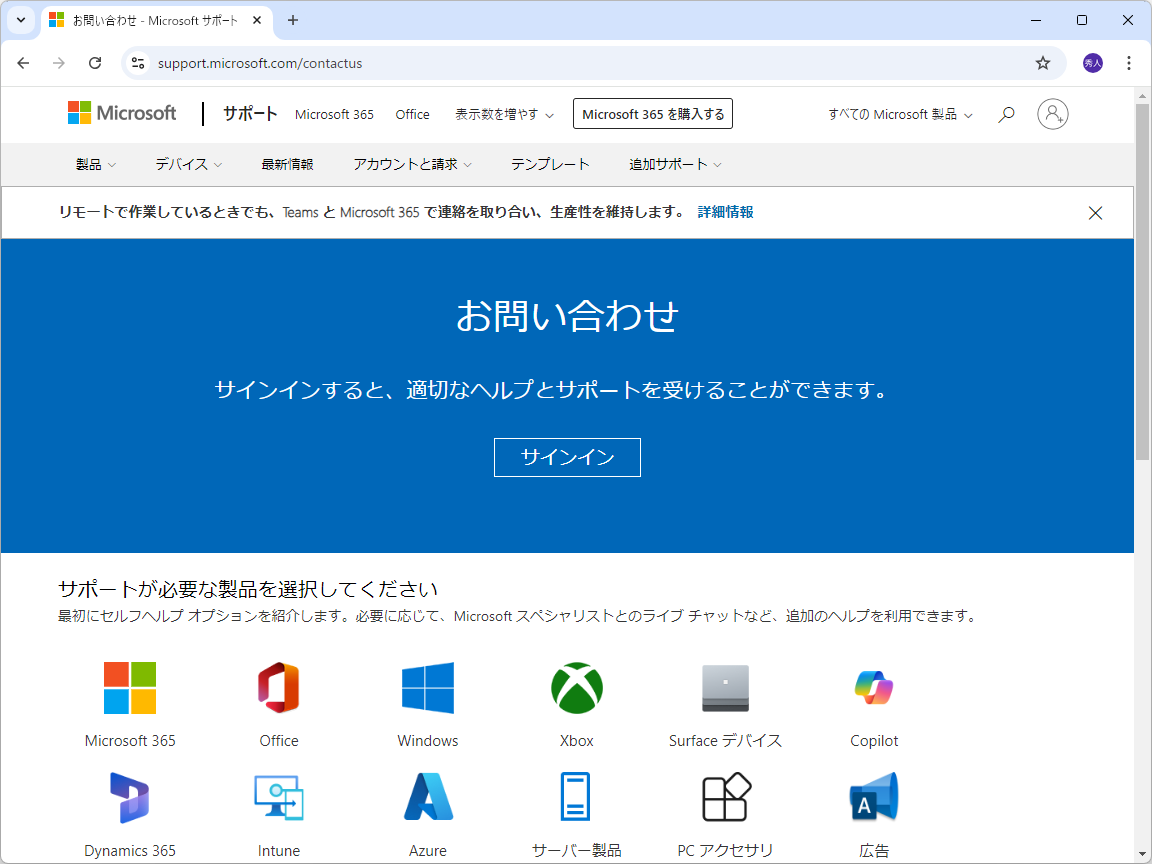
Task: Select the Surface デバイス icon
Action: (x=724, y=688)
